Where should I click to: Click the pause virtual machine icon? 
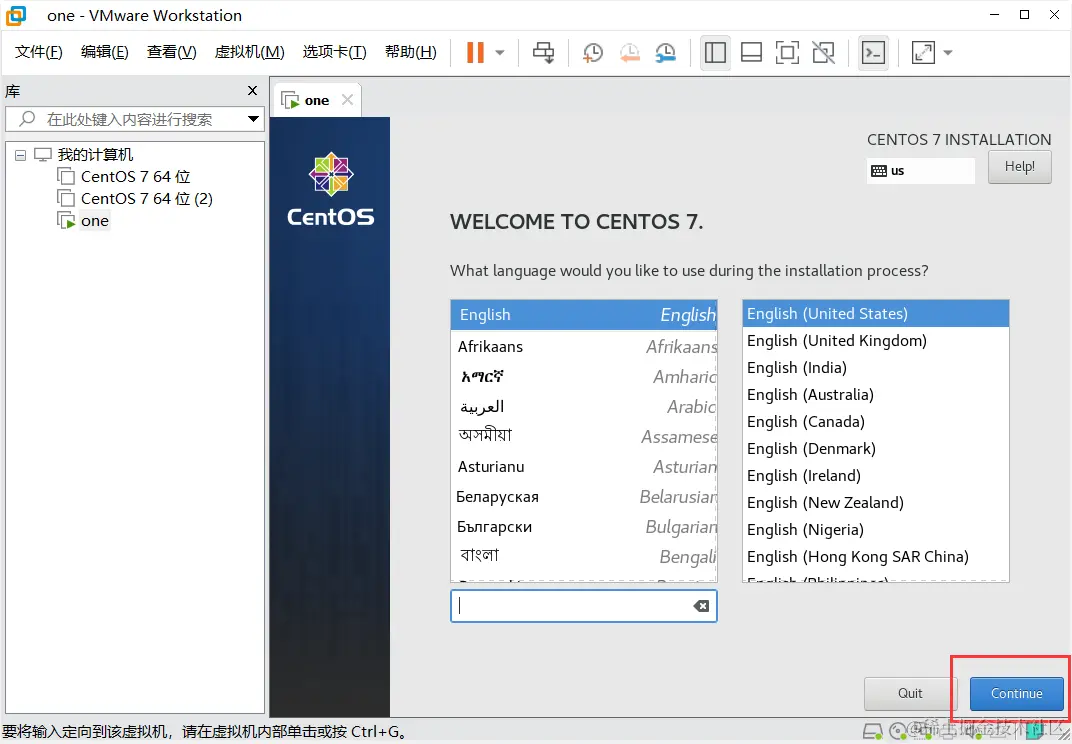475,53
